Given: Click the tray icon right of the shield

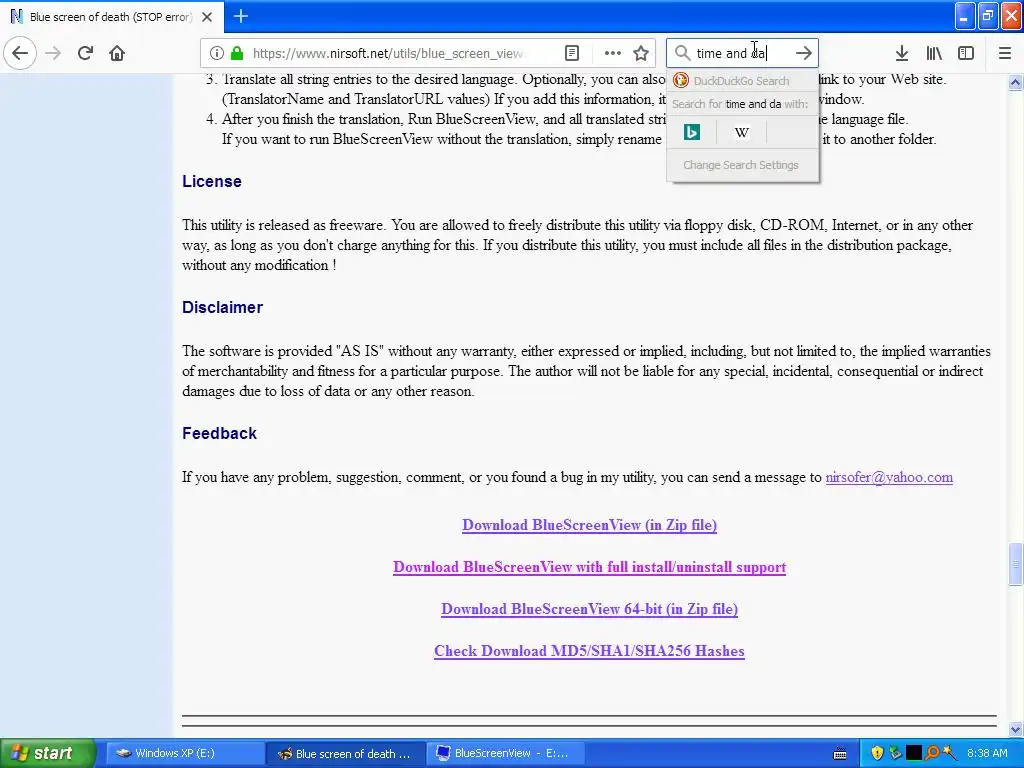Looking at the screenshot, I should click(895, 753).
